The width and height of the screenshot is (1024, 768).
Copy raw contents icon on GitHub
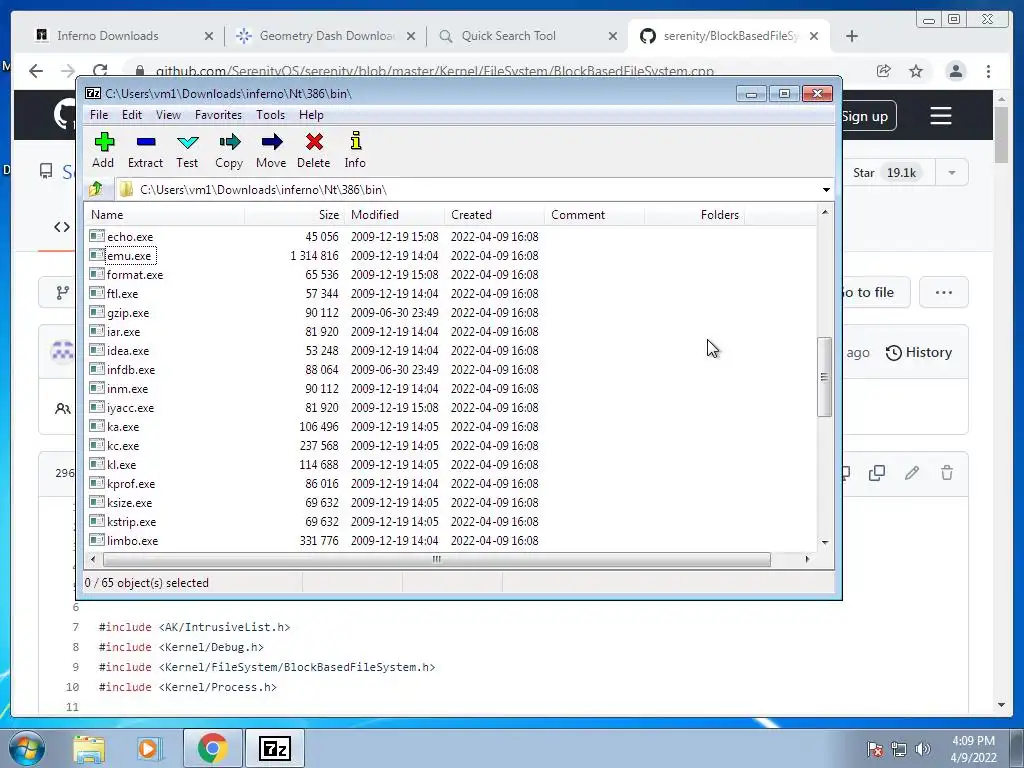click(x=877, y=473)
